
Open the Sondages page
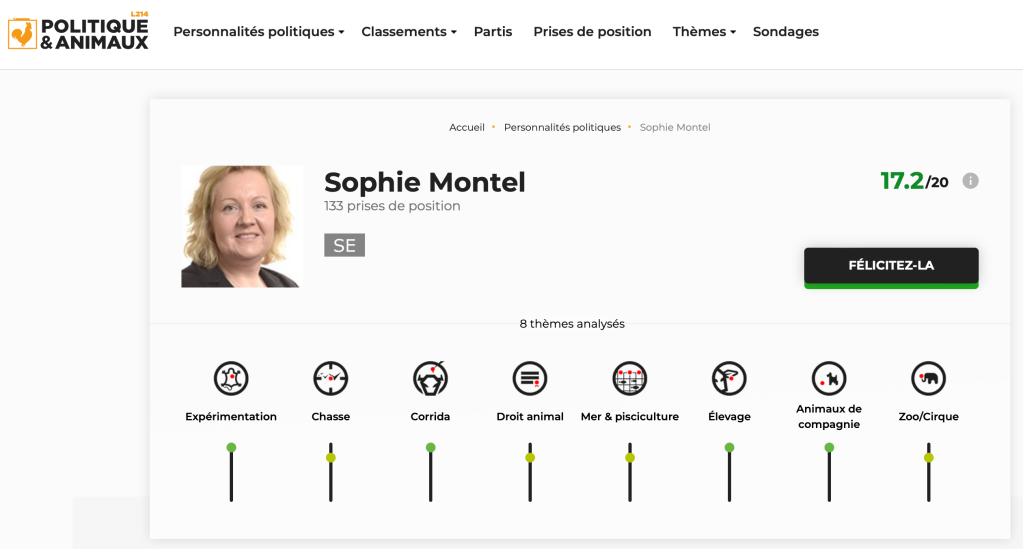tap(786, 31)
